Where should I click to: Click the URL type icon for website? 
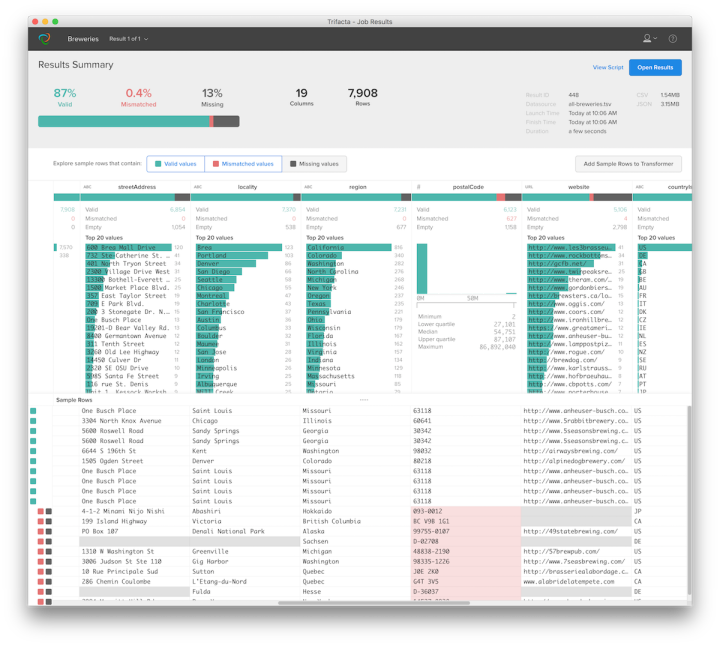tap(529, 187)
